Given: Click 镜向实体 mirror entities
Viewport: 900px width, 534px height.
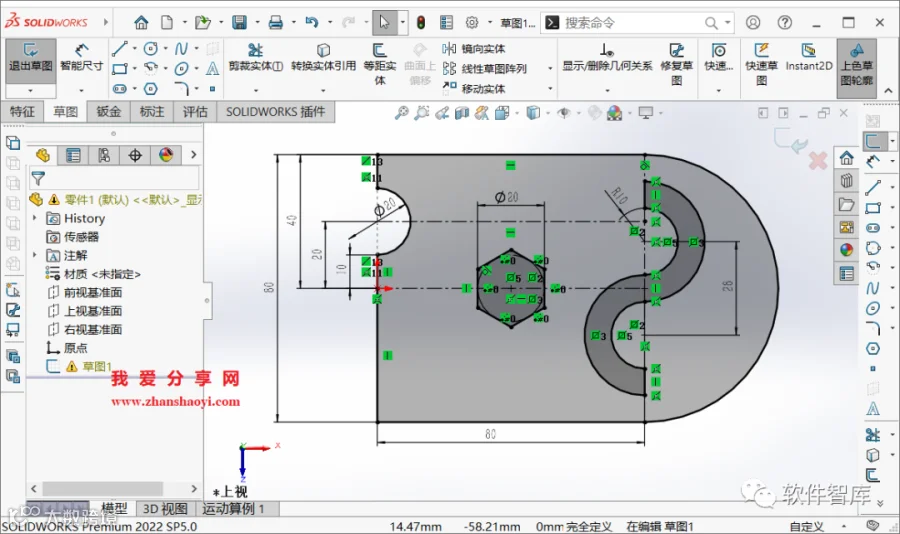Looking at the screenshot, I should click(474, 49).
